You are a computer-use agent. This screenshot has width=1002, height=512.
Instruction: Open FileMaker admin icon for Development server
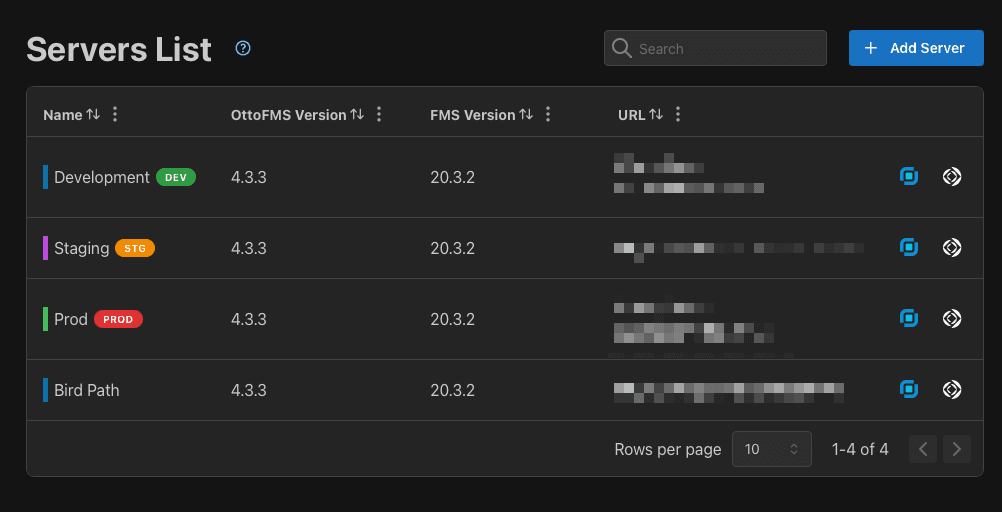tap(952, 177)
